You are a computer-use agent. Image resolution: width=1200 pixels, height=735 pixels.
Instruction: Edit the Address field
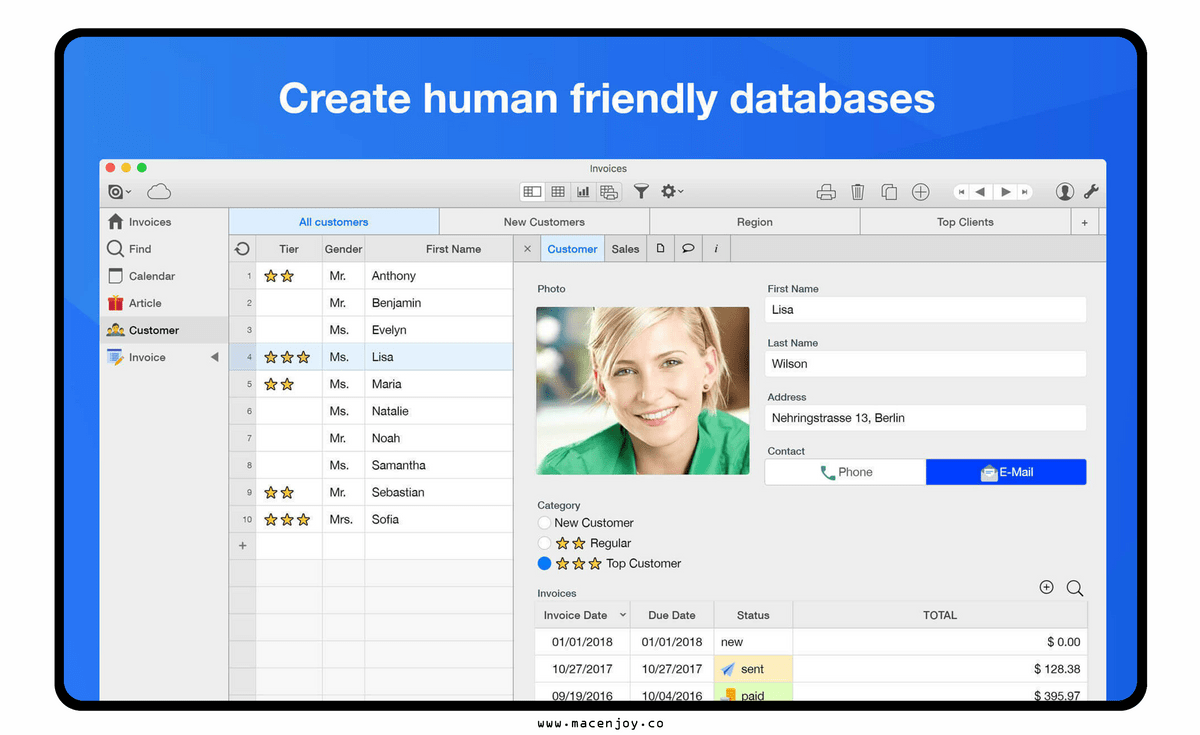(x=925, y=418)
